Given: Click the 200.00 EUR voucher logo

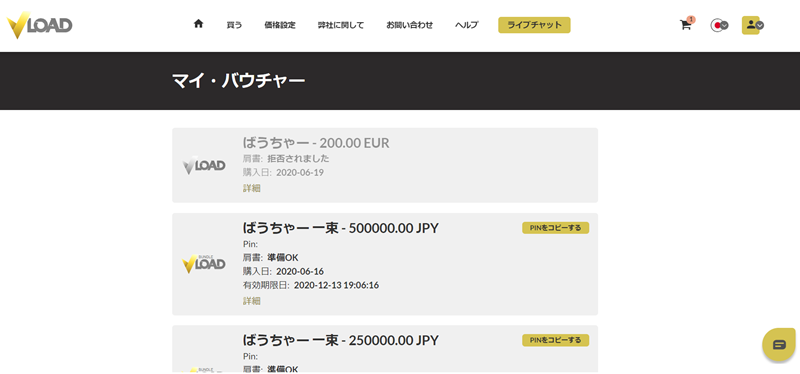Looking at the screenshot, I should tap(204, 165).
